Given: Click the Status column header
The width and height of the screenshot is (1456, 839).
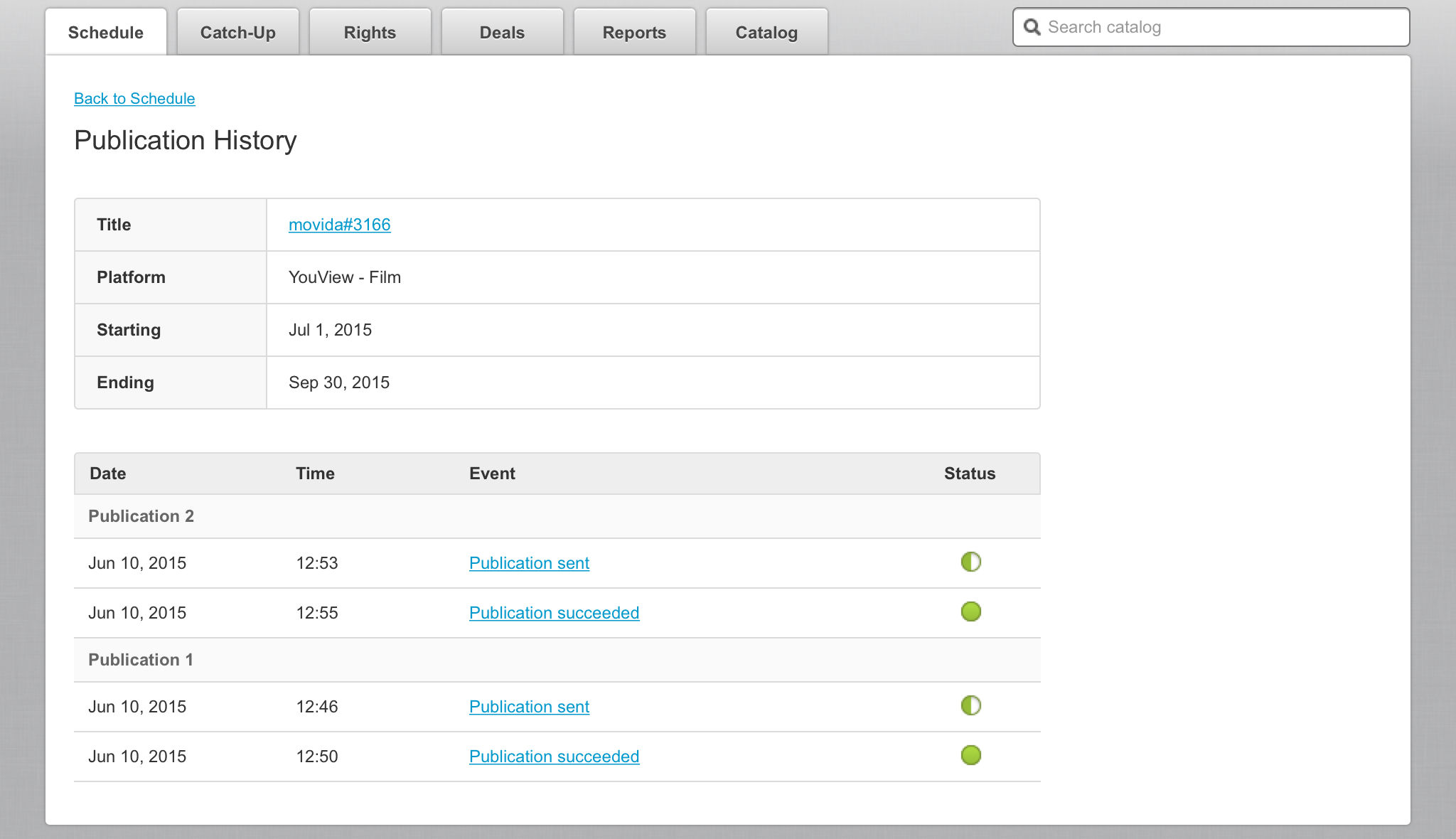Looking at the screenshot, I should tap(969, 474).
